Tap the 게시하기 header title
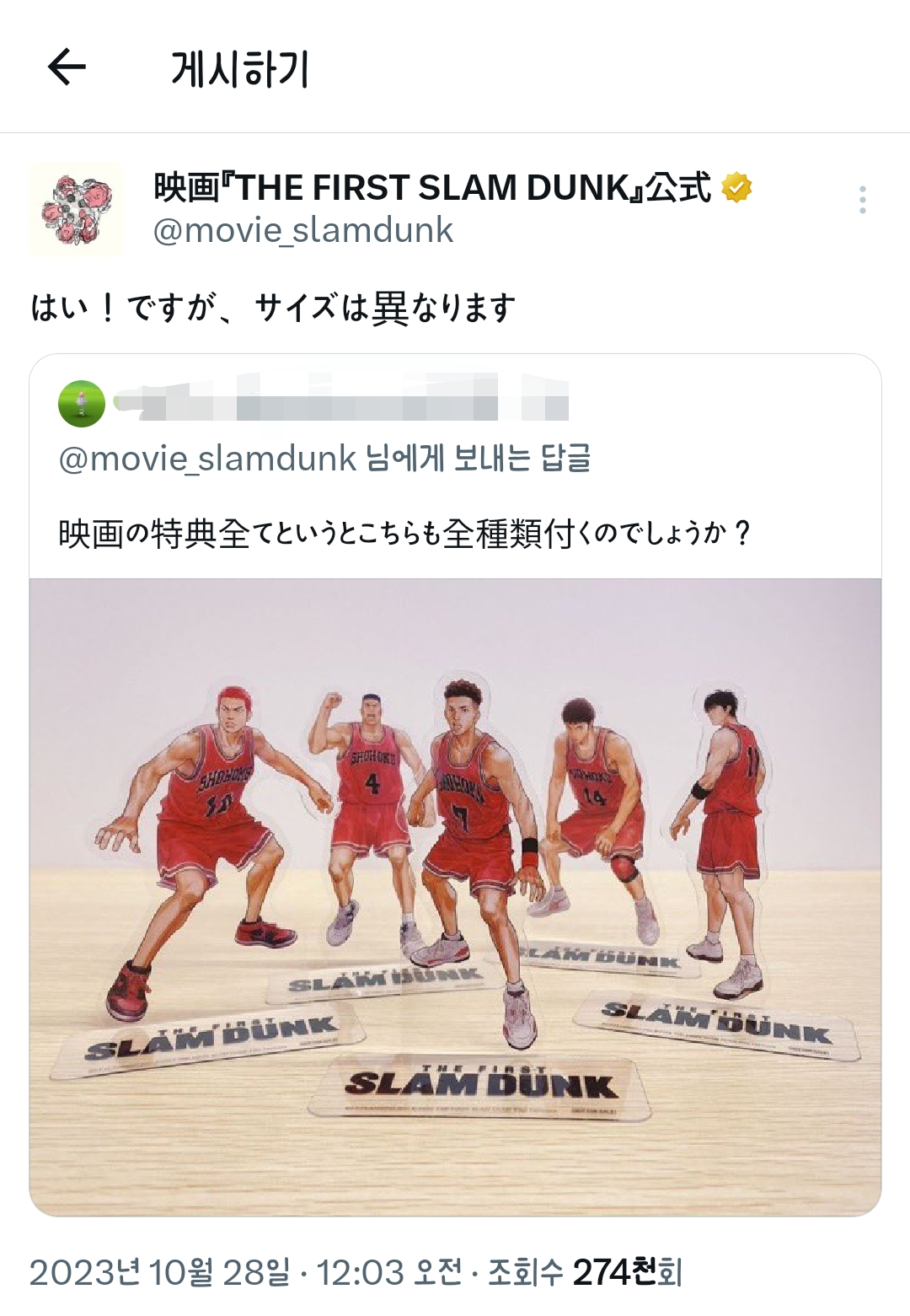Viewport: 910px width, 1316px height. (x=240, y=68)
